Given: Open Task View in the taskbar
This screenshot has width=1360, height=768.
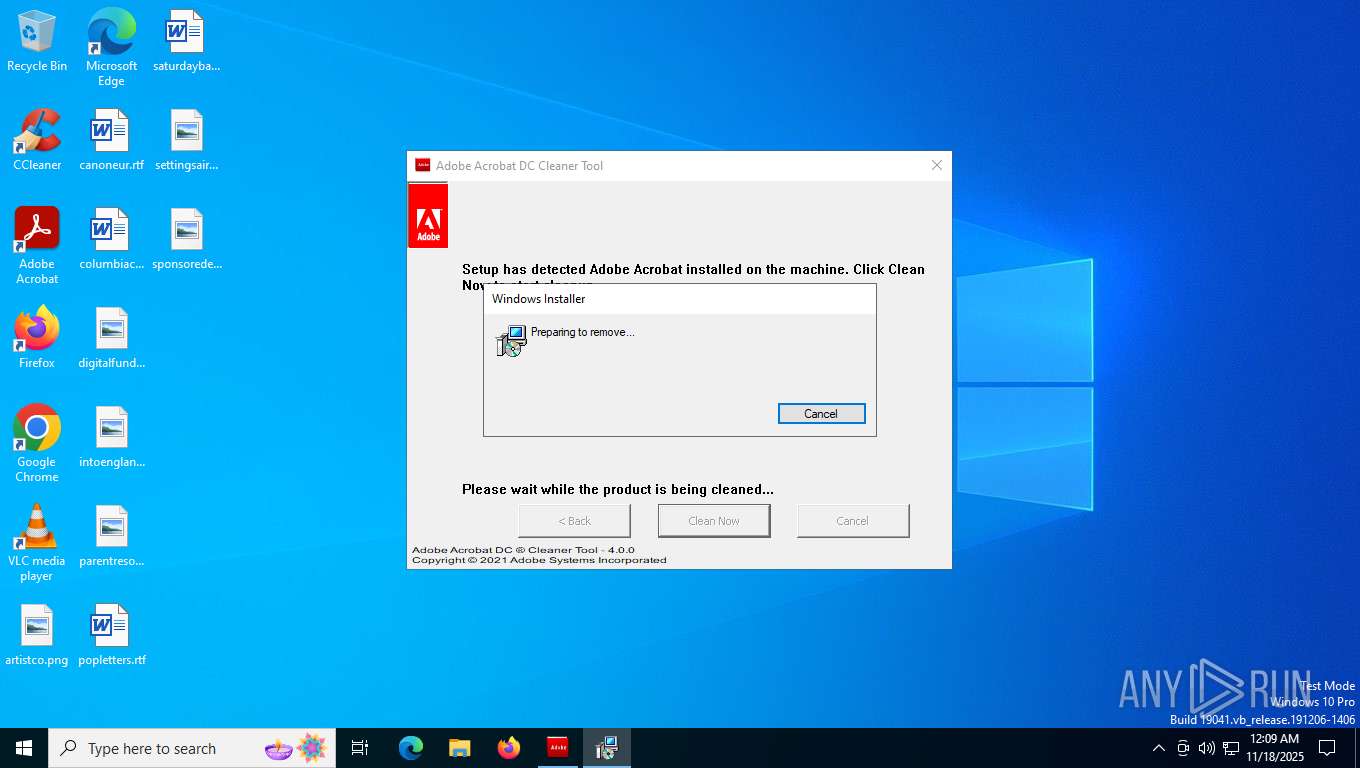Looking at the screenshot, I should point(360,748).
